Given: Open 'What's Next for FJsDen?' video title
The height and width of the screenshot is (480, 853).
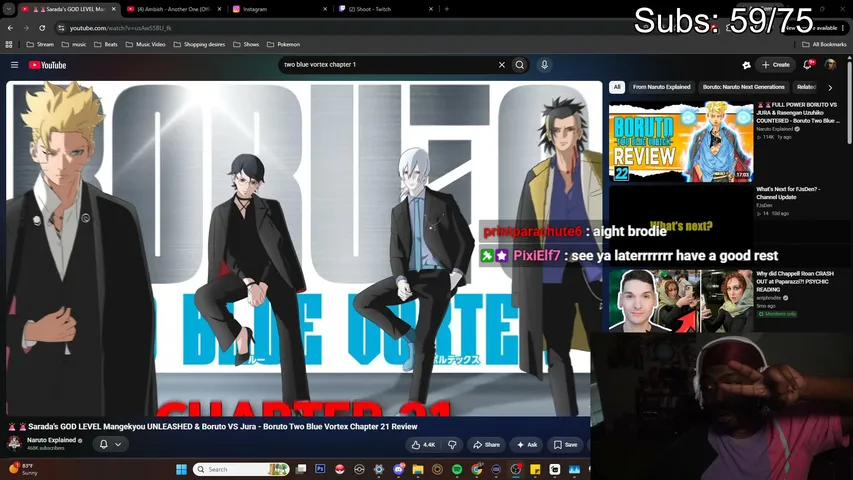Looking at the screenshot, I should point(788,193).
